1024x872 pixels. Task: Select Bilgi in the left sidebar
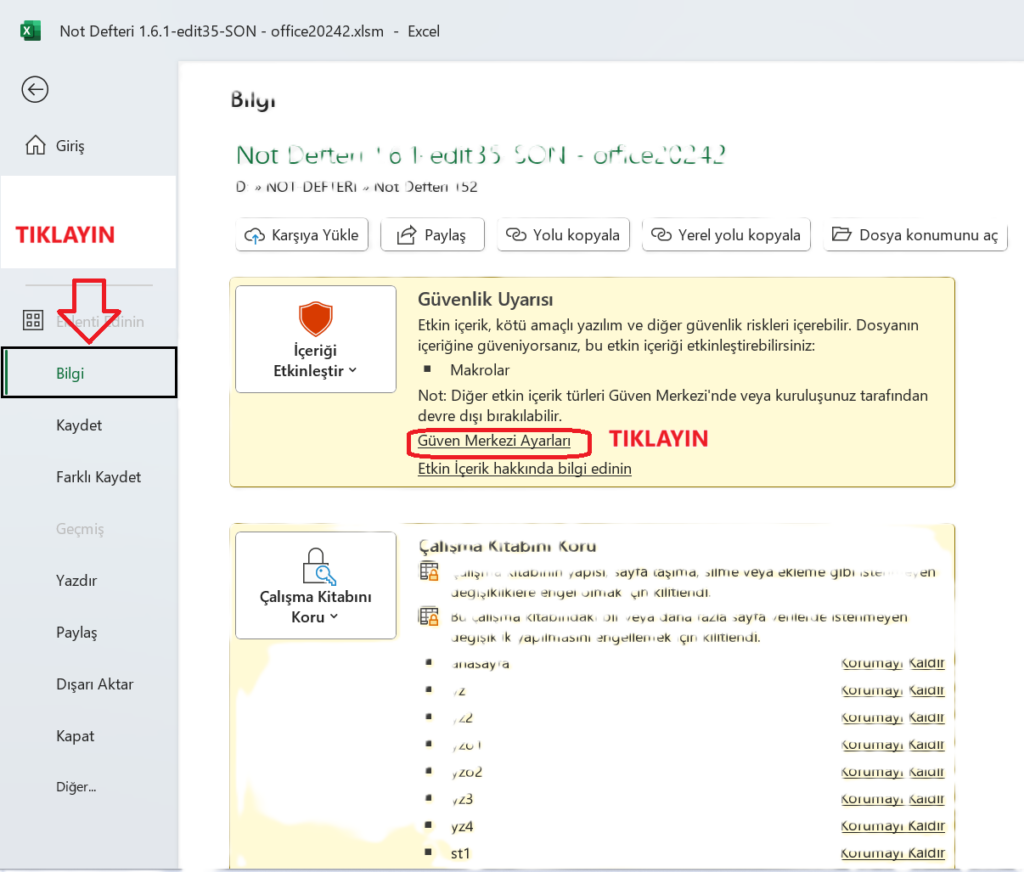[70, 373]
